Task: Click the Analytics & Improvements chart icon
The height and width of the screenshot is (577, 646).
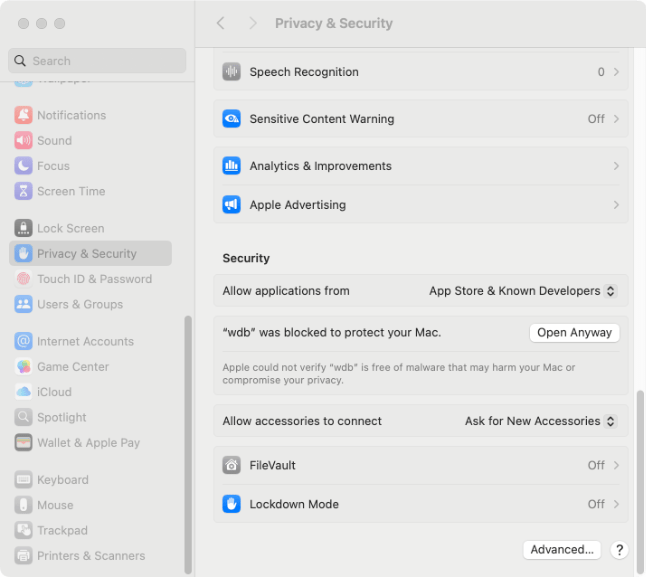Action: [x=232, y=166]
